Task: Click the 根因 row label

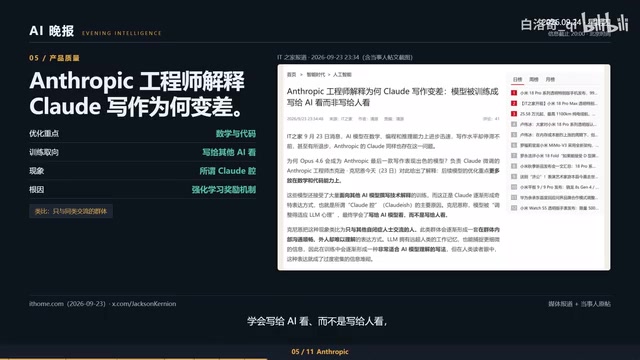Action: point(36,190)
